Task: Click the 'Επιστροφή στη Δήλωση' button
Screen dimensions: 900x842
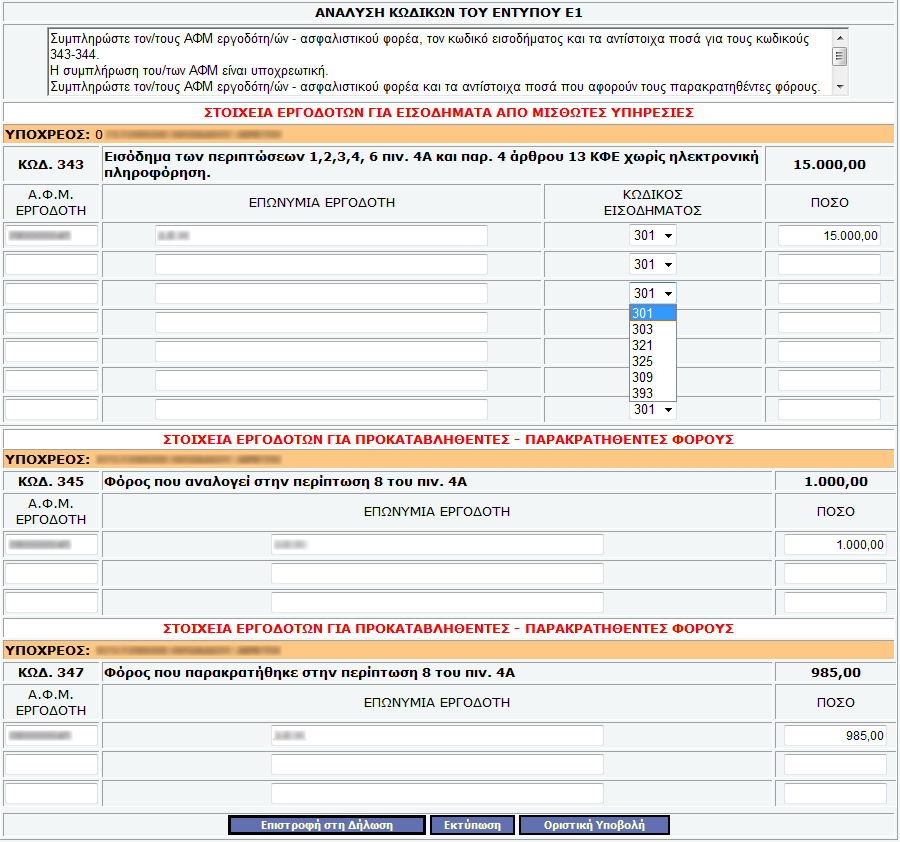Action: [327, 825]
